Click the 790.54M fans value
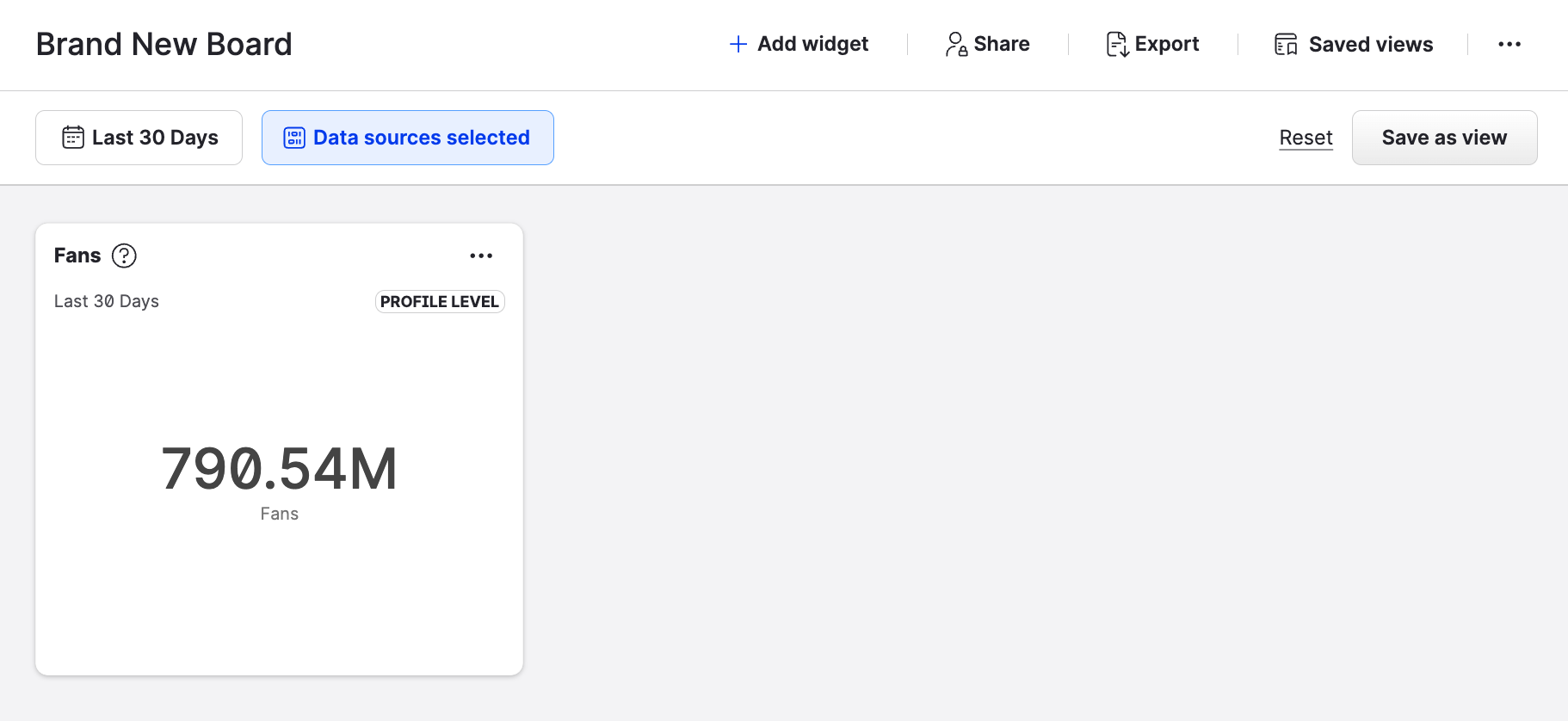This screenshot has width=1568, height=721. (280, 469)
